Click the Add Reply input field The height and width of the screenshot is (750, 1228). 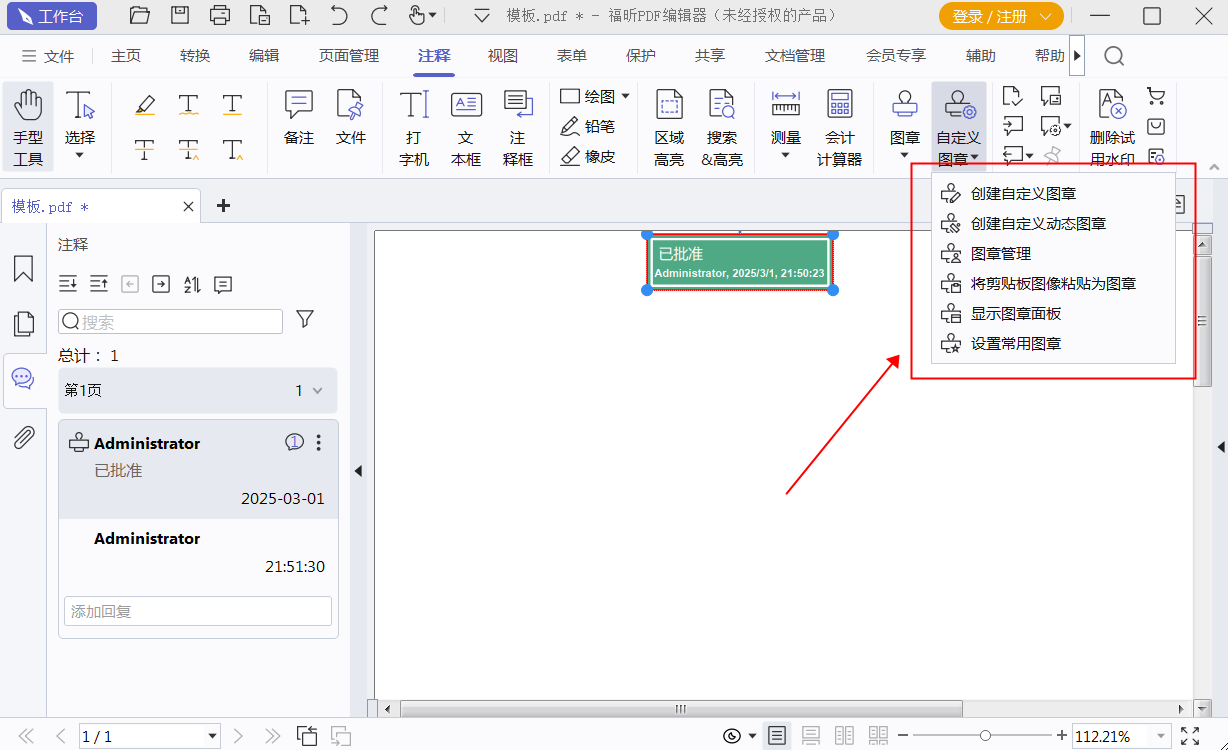click(198, 611)
